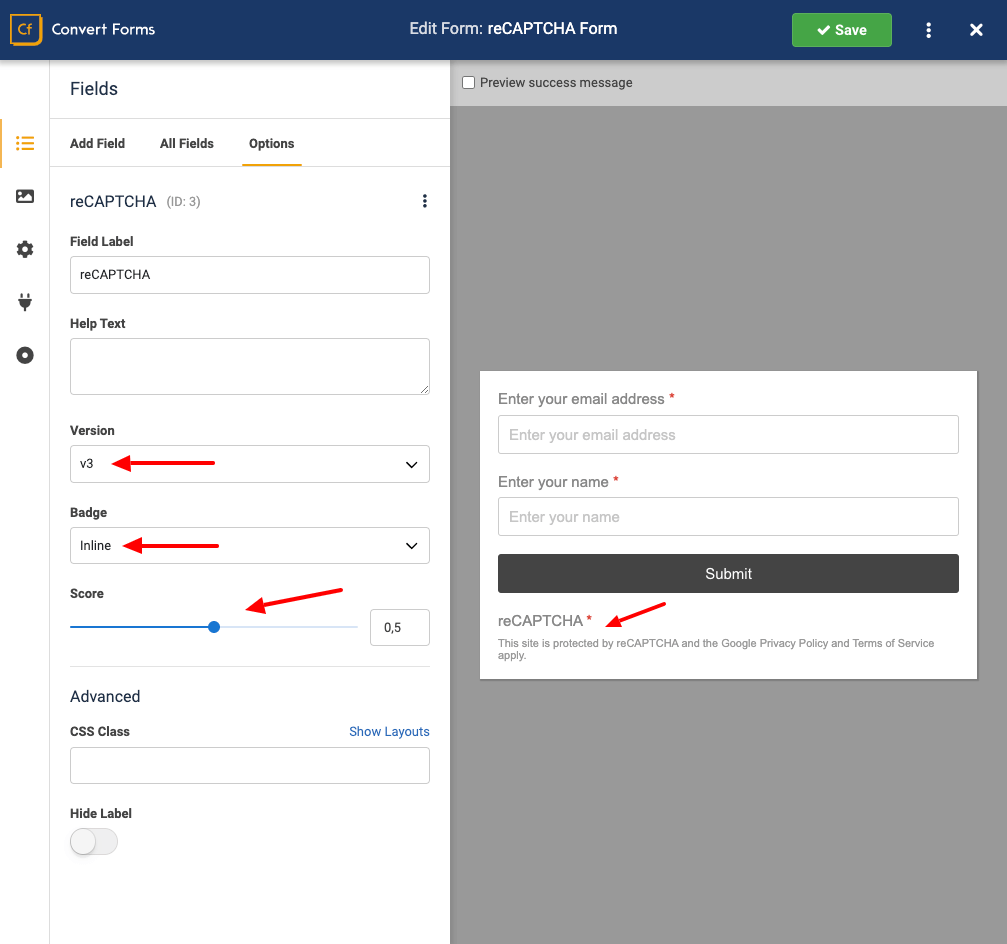This screenshot has width=1007, height=944.
Task: Click the Convert Forms logo icon
Action: (x=26, y=30)
